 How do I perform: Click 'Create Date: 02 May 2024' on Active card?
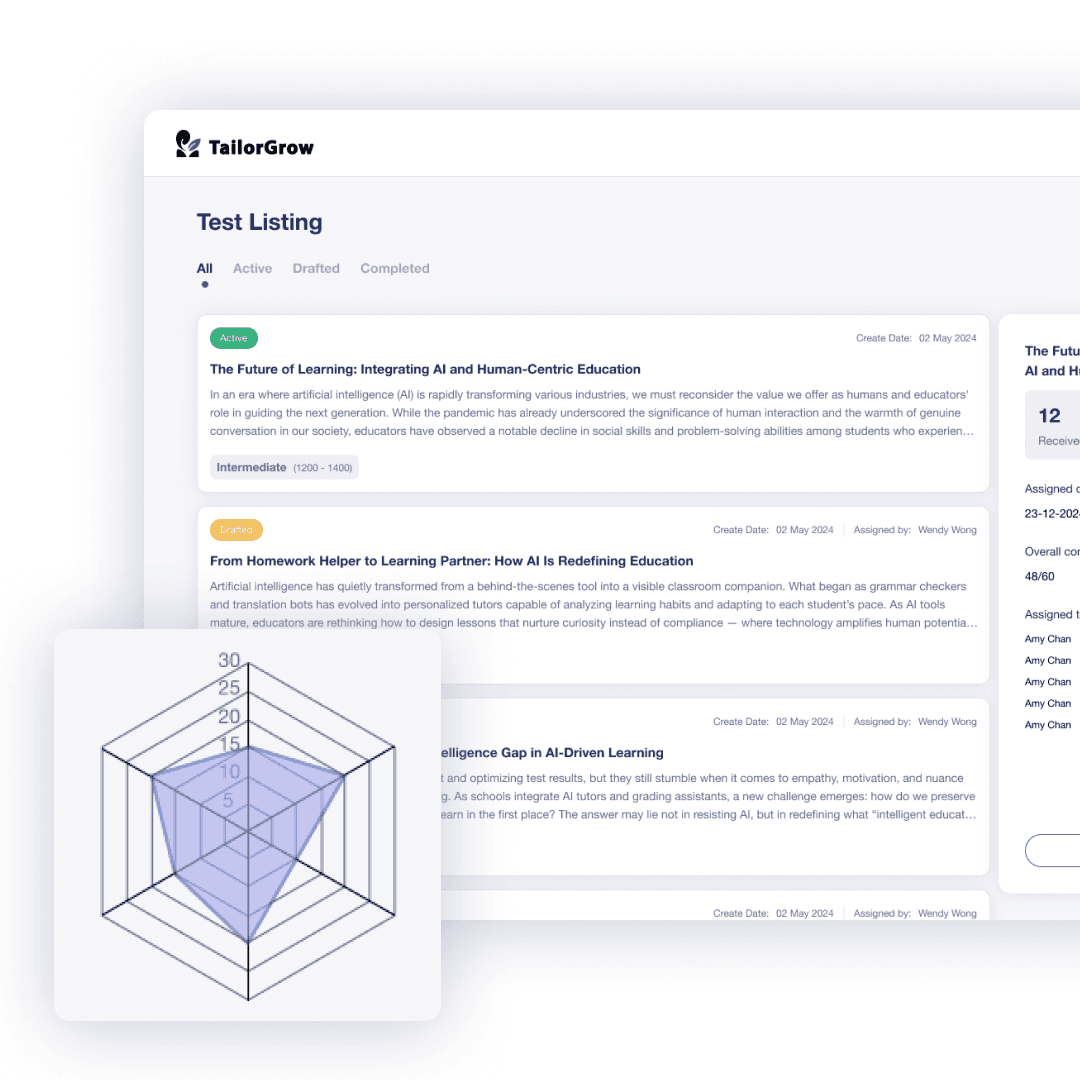(x=916, y=338)
